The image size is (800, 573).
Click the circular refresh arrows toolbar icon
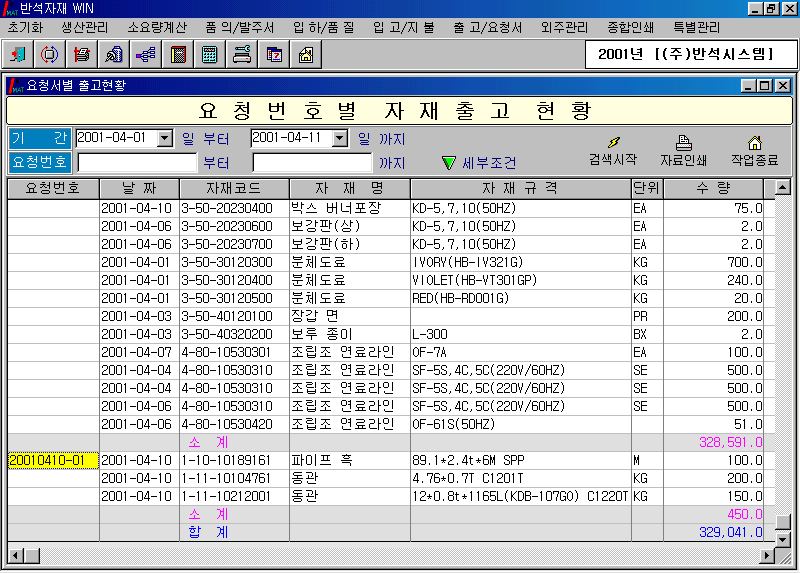pyautogui.click(x=49, y=55)
